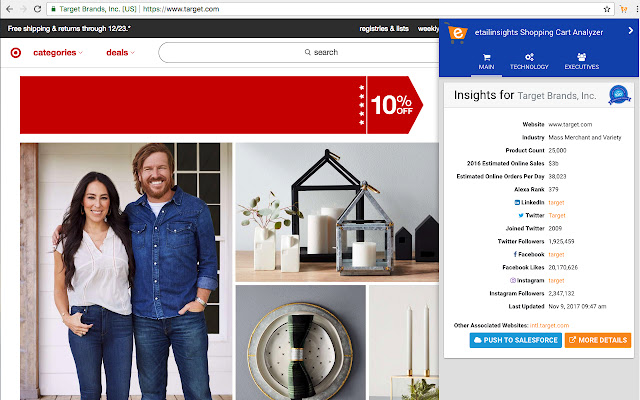This screenshot has height=400, width=640.
Task: Open the intl.target.com associated website link
Action: pyautogui.click(x=549, y=325)
